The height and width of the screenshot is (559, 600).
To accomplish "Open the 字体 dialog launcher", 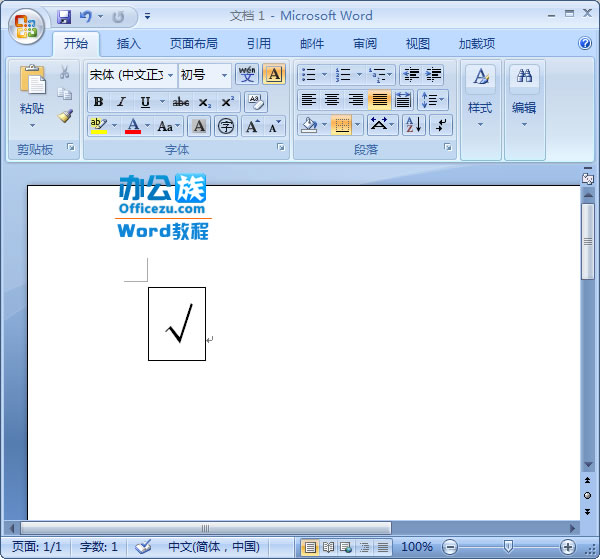I will [281, 147].
